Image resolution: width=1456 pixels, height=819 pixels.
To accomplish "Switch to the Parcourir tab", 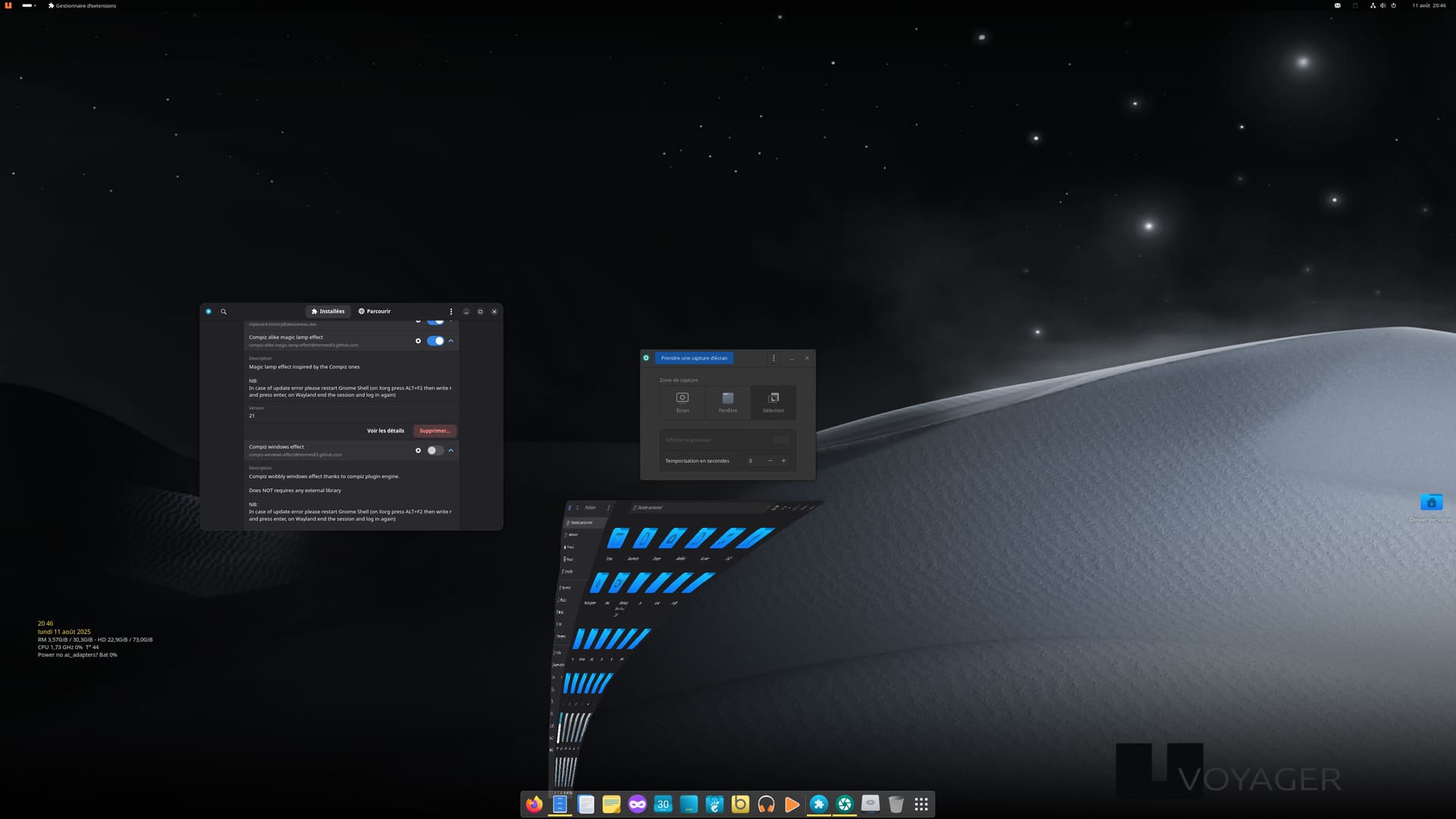I will (375, 312).
